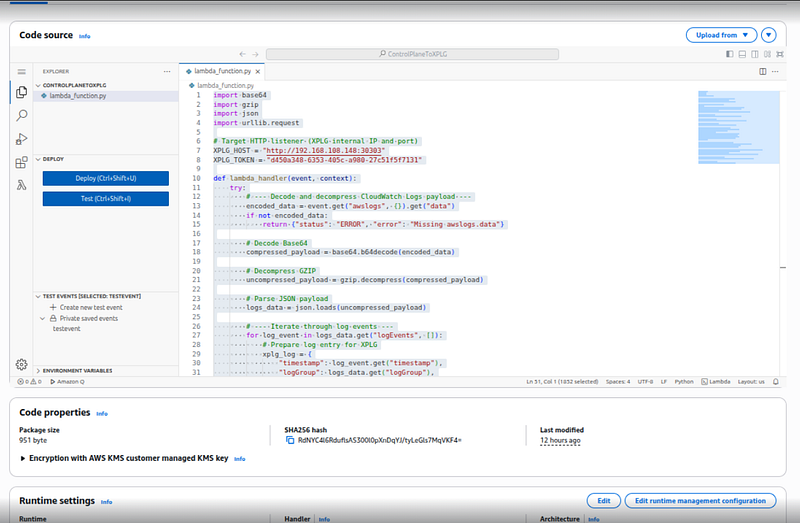The image size is (800, 523).
Task: Click the Deploy (Ctrl+Shift+U) button
Action: tap(106, 178)
